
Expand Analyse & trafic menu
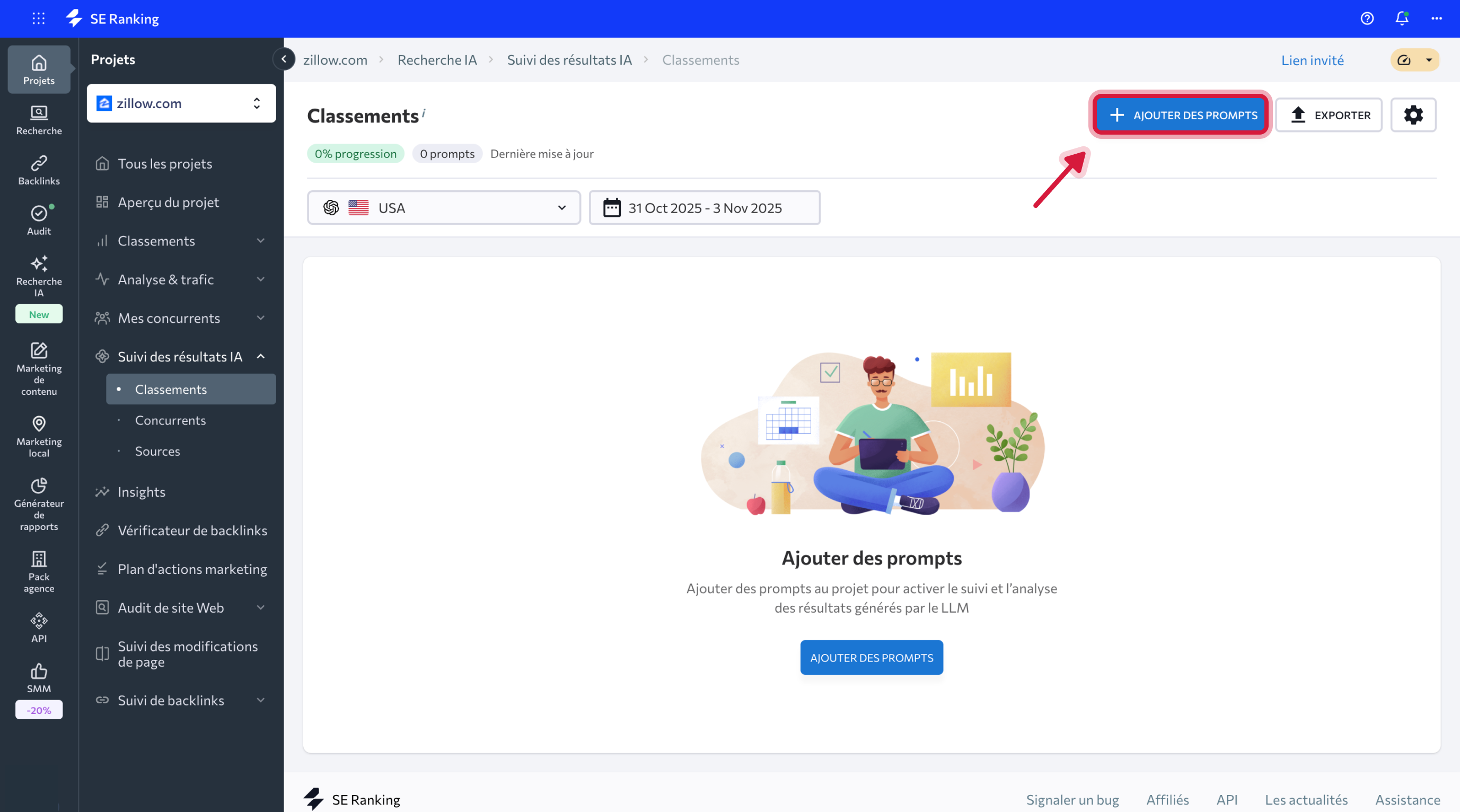pos(261,279)
